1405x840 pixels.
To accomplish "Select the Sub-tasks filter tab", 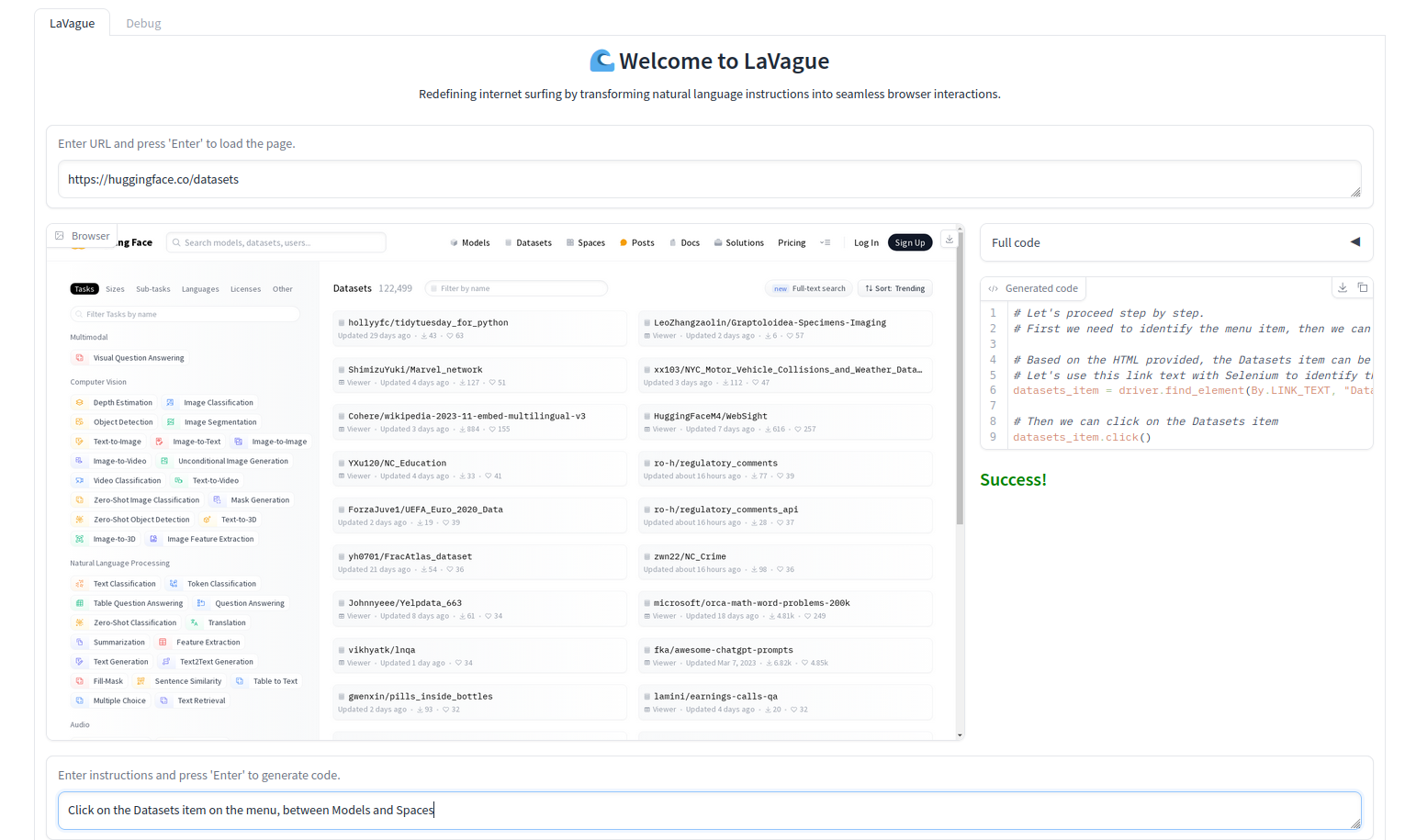I will coord(153,289).
